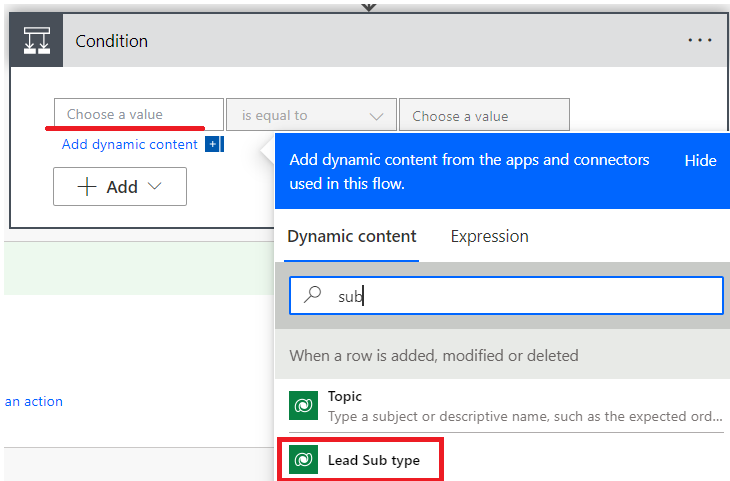Image resolution: width=730 pixels, height=481 pixels.
Task: Expand the Add button chevron
Action: [155, 186]
